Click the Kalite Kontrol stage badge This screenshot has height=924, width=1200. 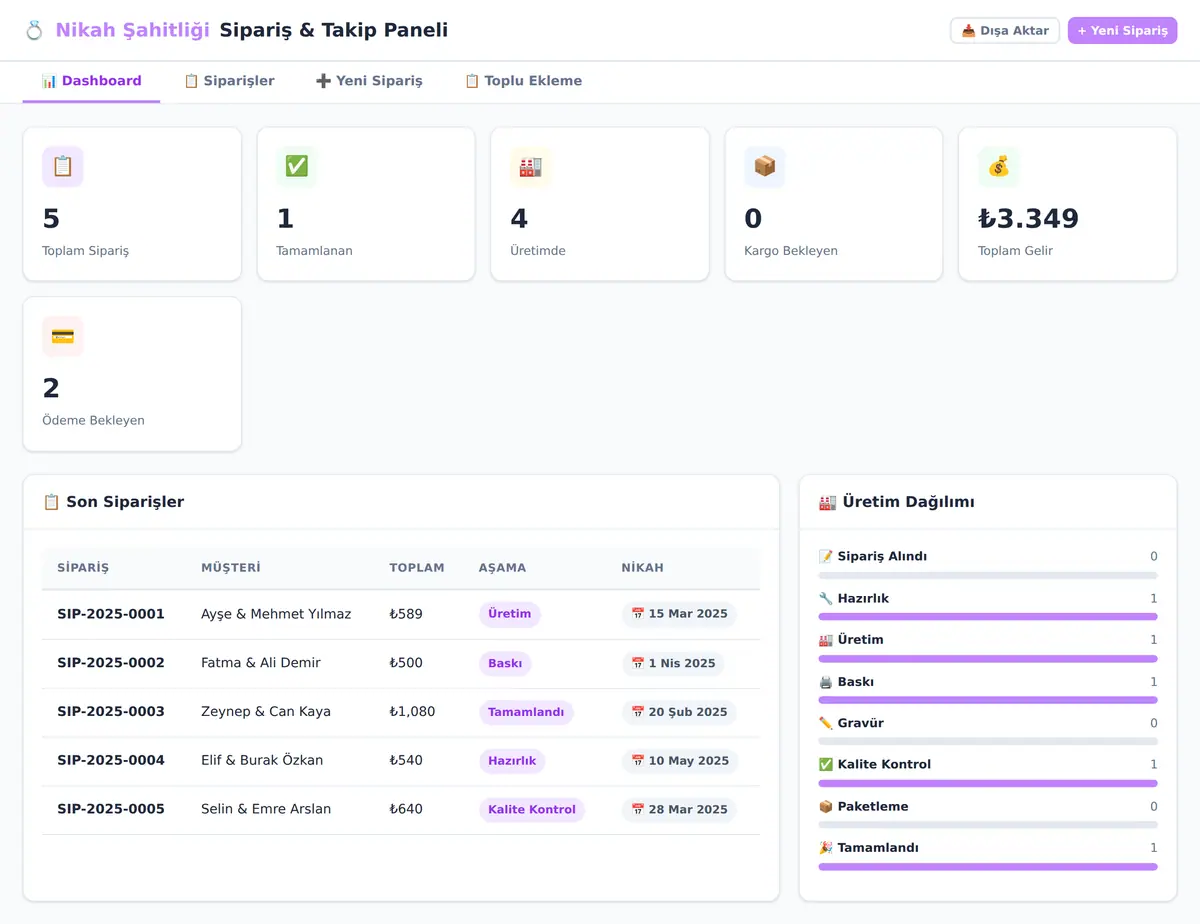[x=531, y=809]
